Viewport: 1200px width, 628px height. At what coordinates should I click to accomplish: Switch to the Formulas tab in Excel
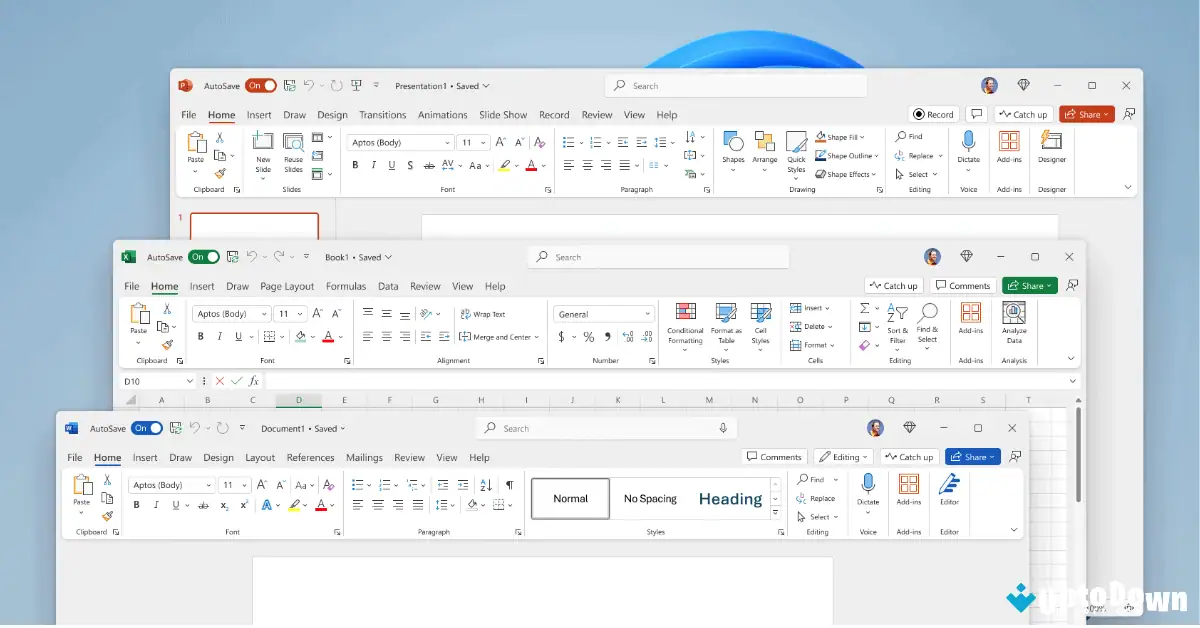coord(346,286)
